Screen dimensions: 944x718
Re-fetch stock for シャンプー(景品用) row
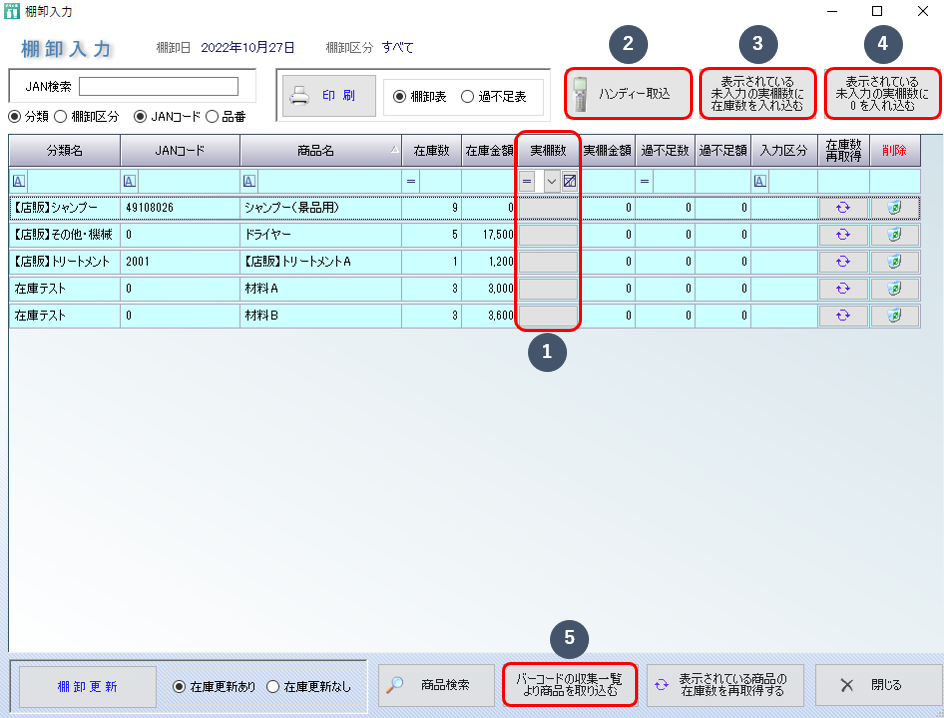tap(843, 208)
